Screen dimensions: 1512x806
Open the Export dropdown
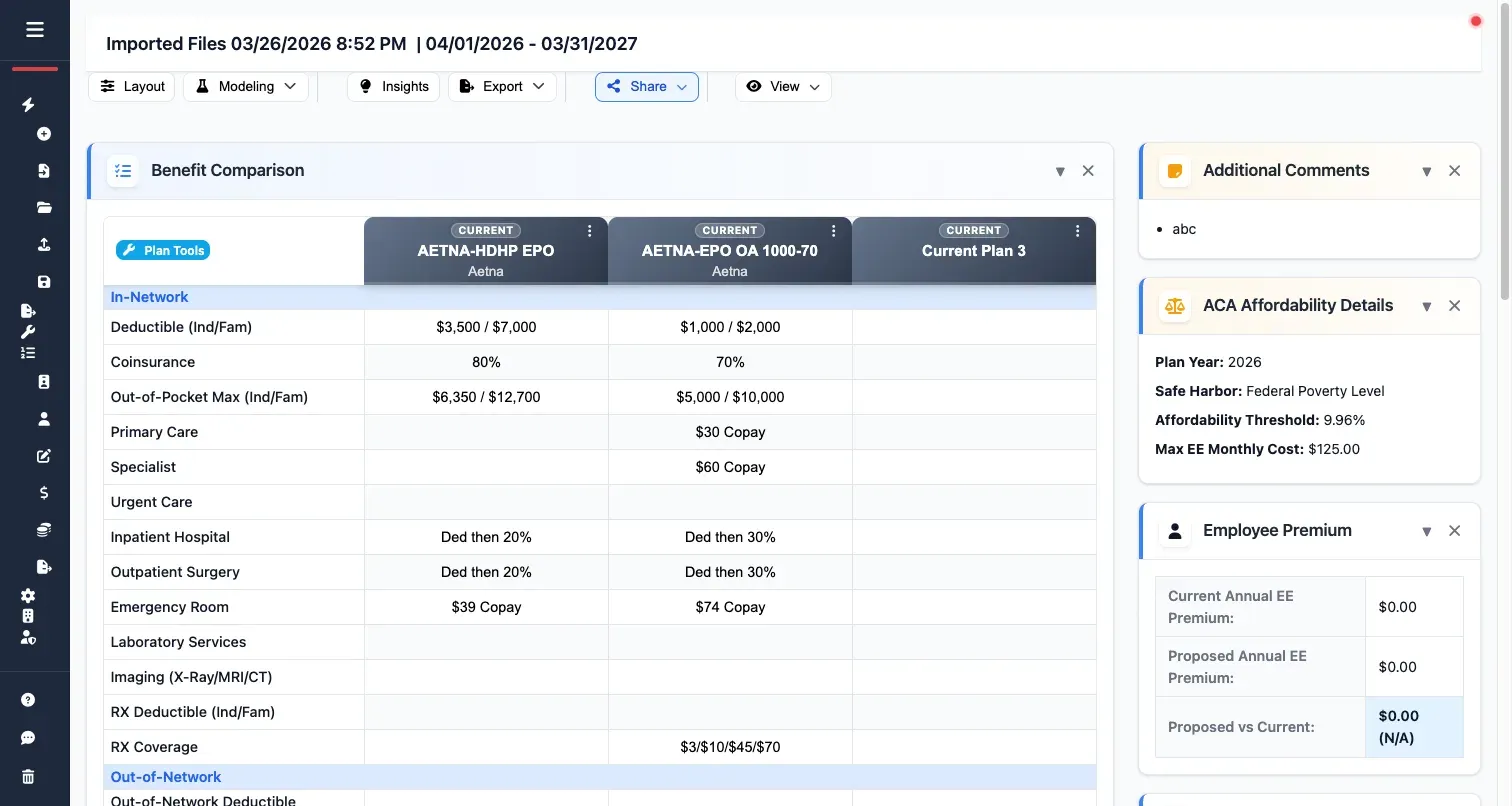[x=502, y=87]
